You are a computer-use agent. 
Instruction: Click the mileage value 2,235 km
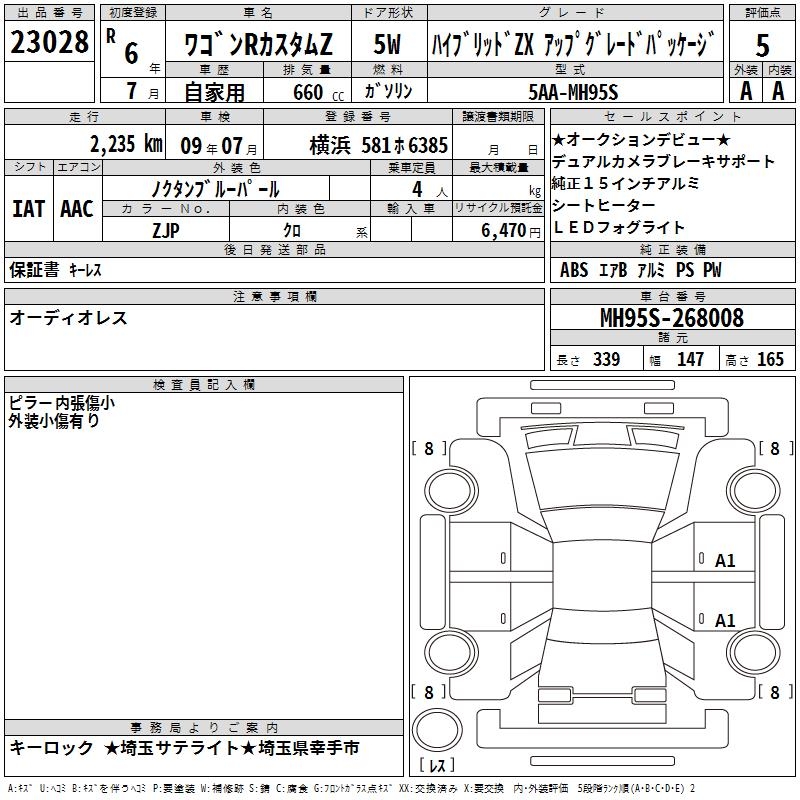tap(126, 143)
